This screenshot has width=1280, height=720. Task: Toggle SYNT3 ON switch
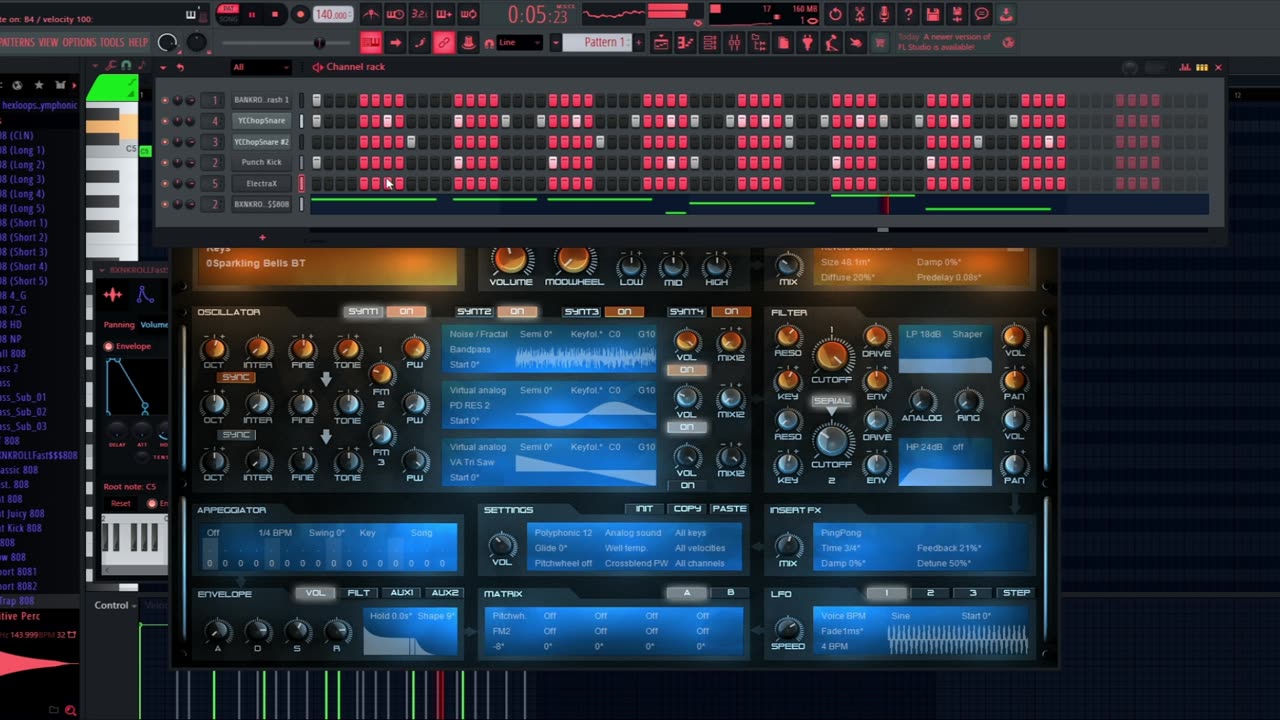[x=624, y=312]
